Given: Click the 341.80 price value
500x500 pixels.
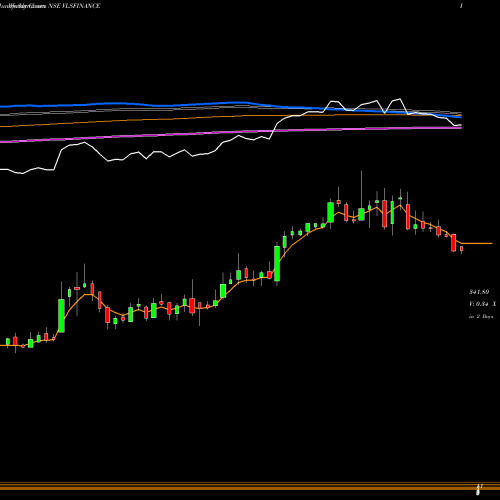Looking at the screenshot, I should click(x=479, y=292).
